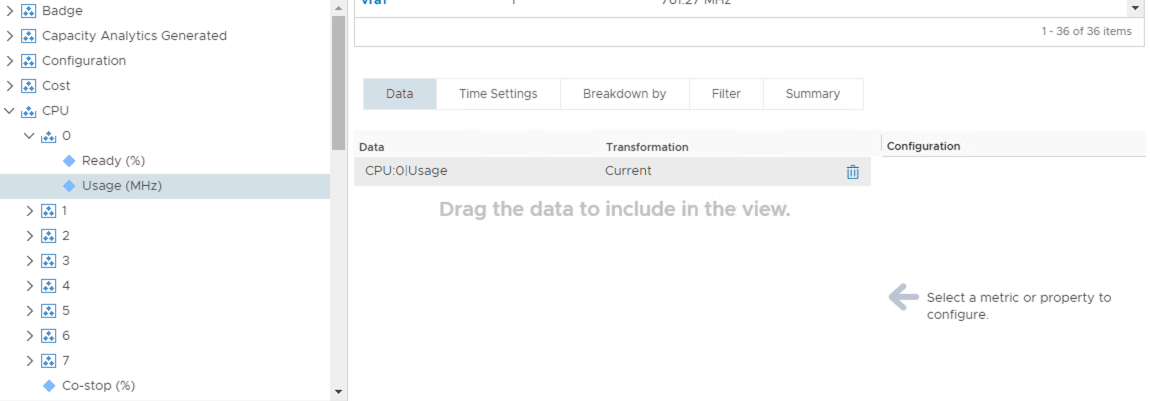Delete the CPU:0|Usage data row
The width and height of the screenshot is (1150, 401).
click(852, 172)
